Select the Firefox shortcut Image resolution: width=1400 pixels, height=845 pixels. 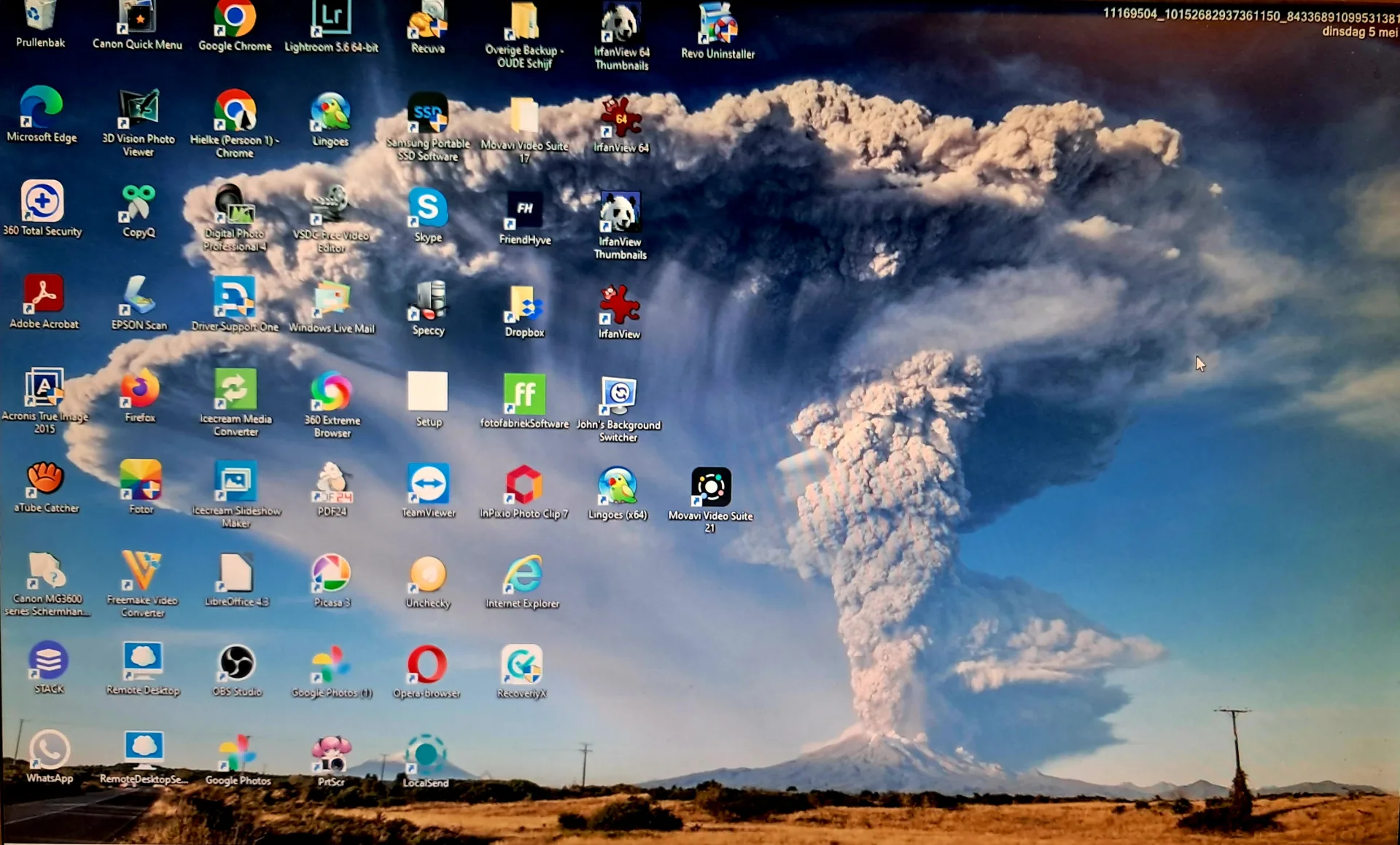pyautogui.click(x=139, y=389)
